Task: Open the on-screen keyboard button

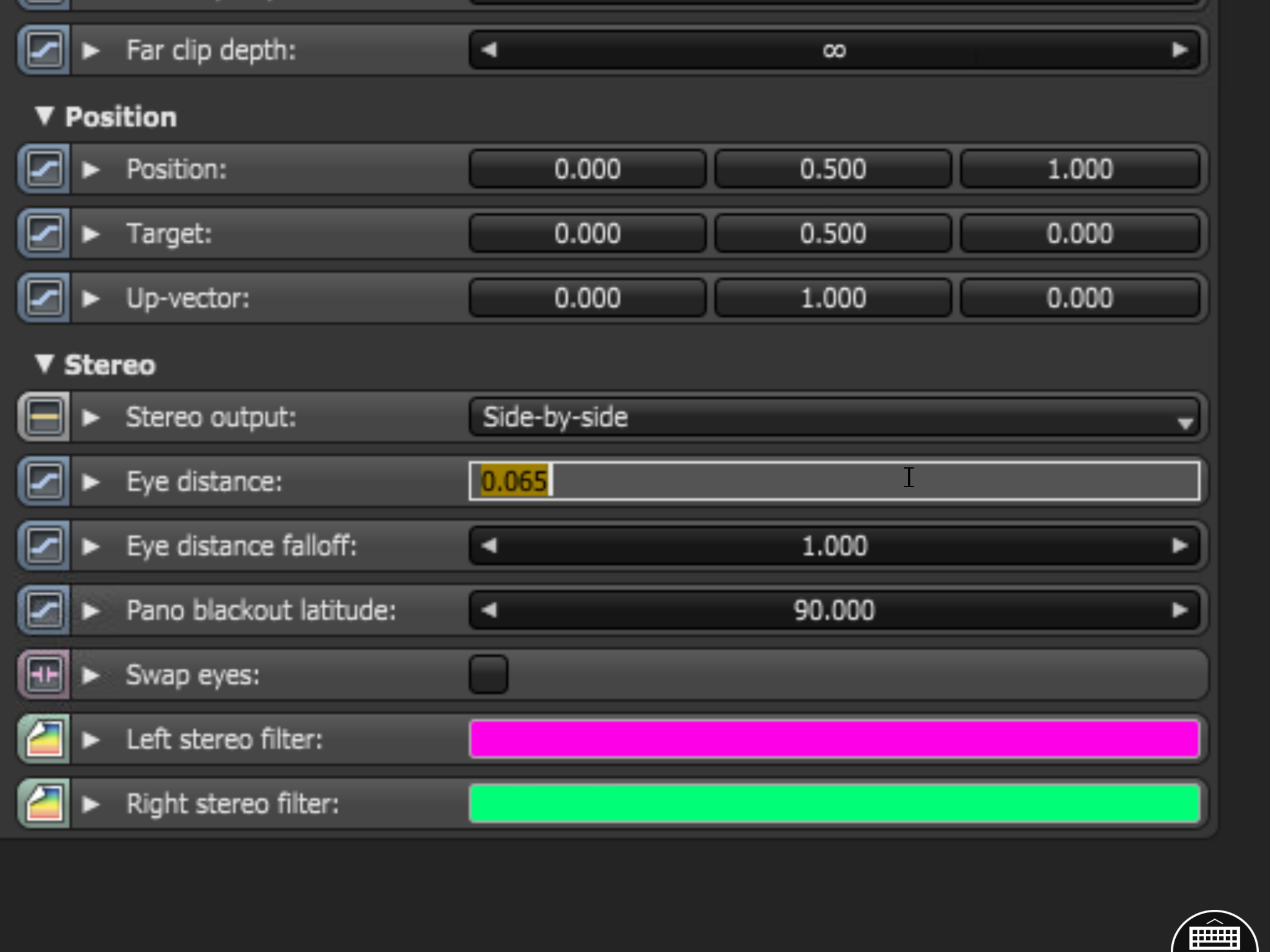Action: pos(1214,936)
